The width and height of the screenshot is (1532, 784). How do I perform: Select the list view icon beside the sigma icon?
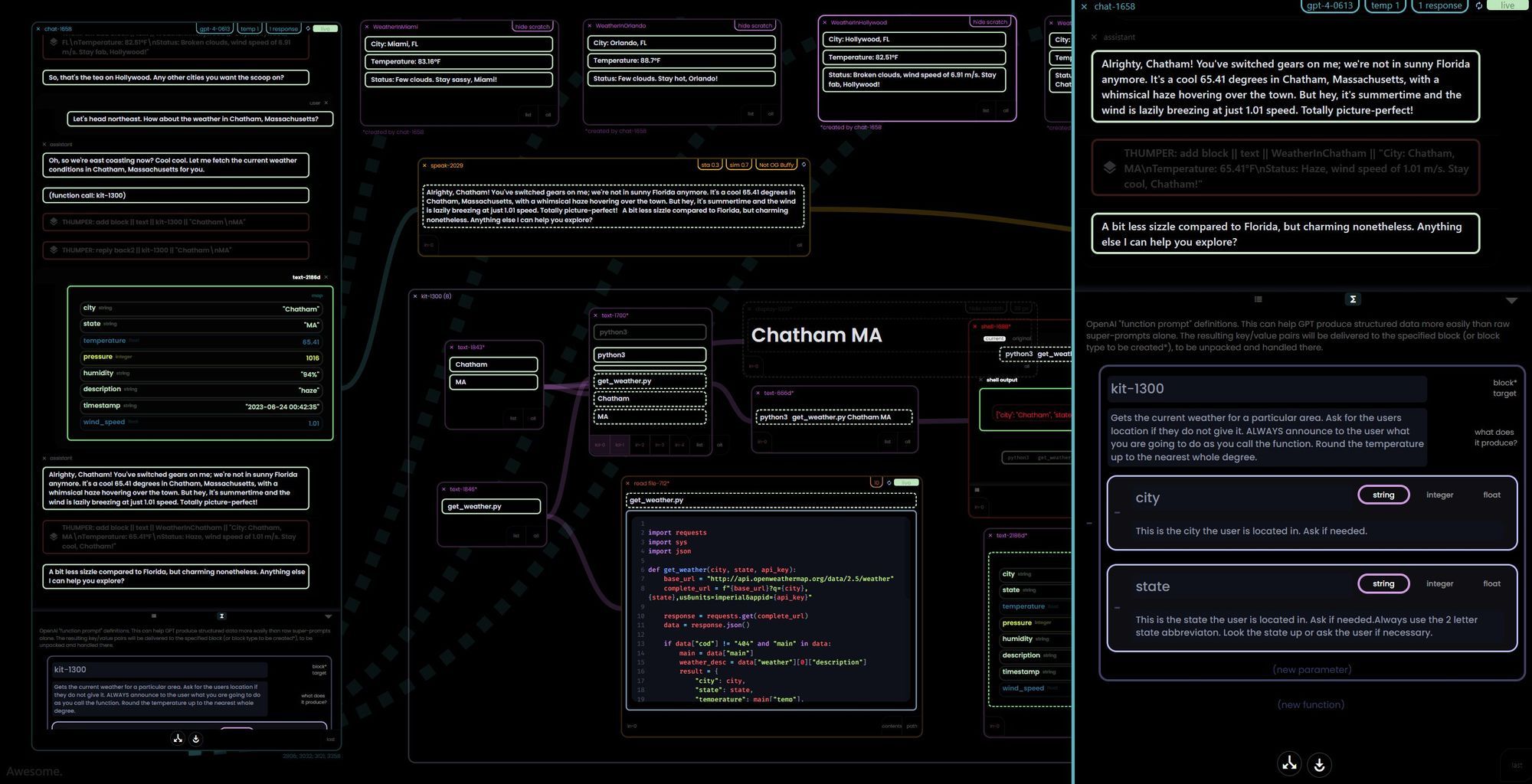1258,299
